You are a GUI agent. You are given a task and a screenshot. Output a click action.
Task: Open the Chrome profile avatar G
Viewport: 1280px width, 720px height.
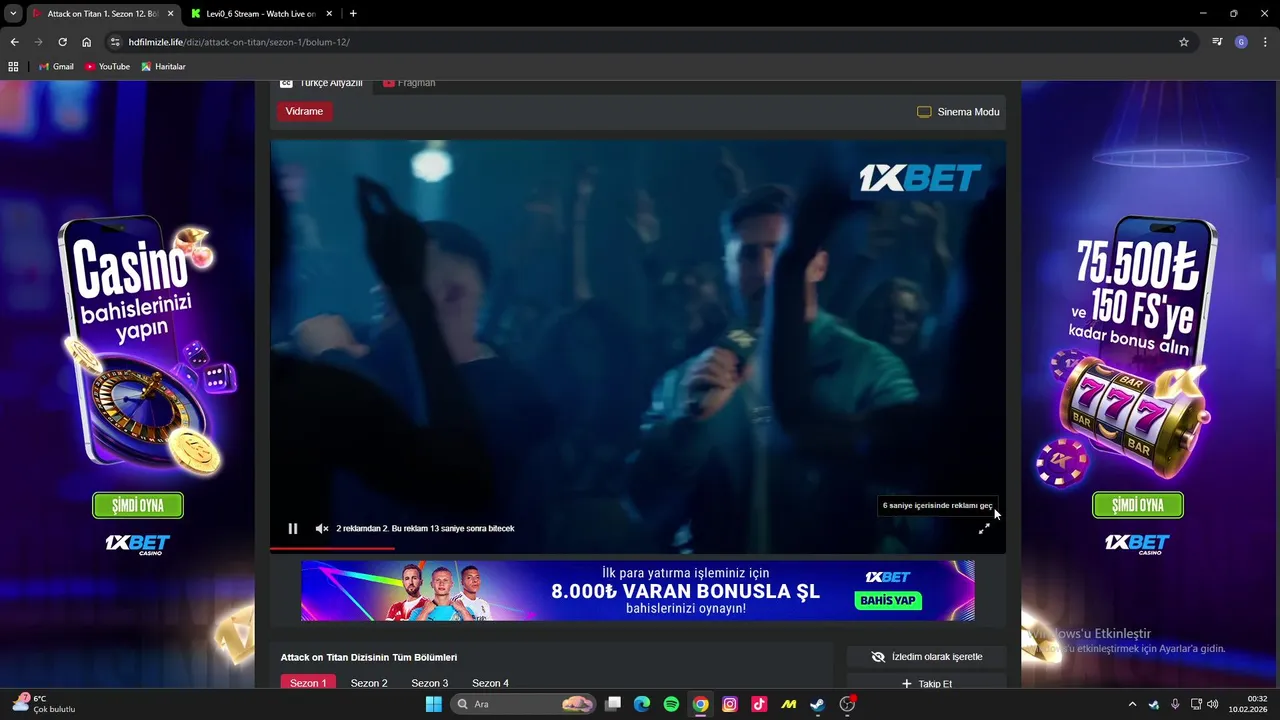point(1241,42)
